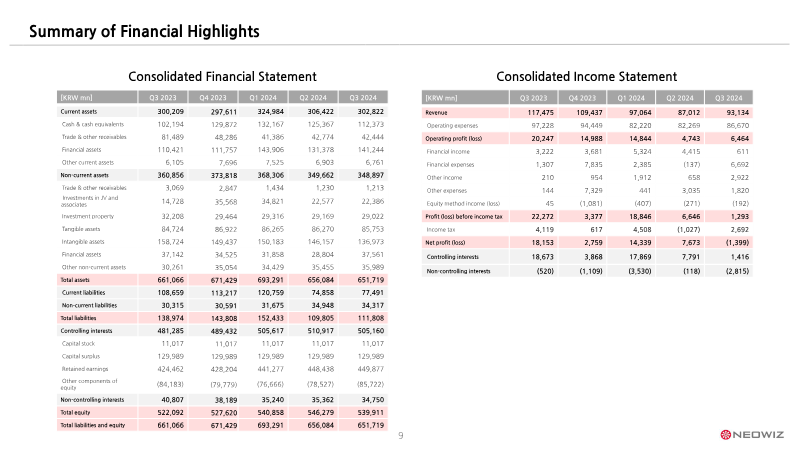This screenshot has width=800, height=450.
Task: Click the Revenue row label
Action: coord(436,113)
